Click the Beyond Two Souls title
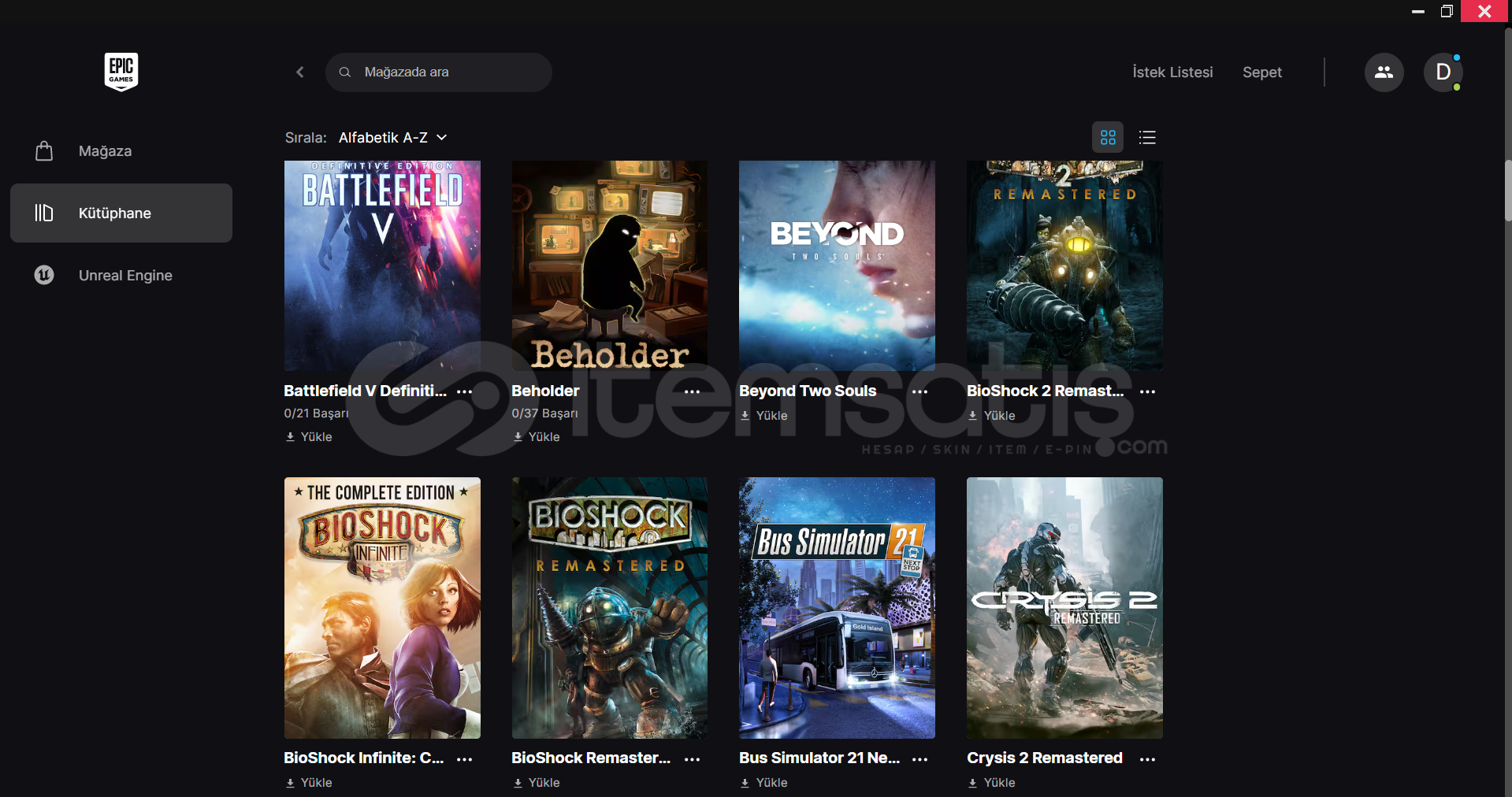This screenshot has height=797, width=1512. tap(808, 391)
